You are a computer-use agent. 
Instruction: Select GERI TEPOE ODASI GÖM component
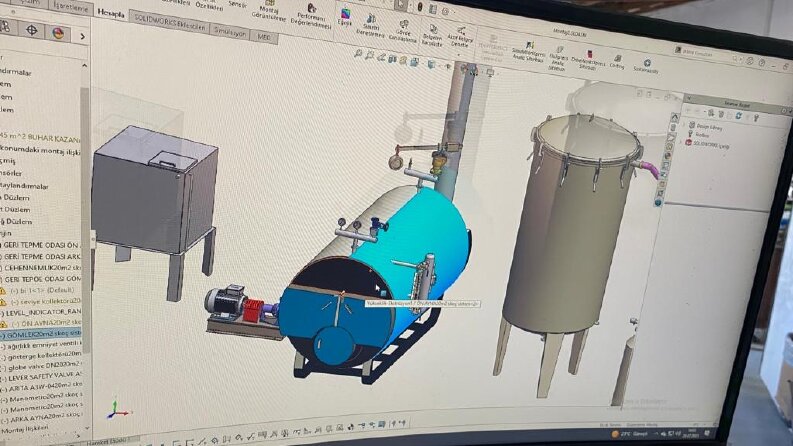coord(40,279)
